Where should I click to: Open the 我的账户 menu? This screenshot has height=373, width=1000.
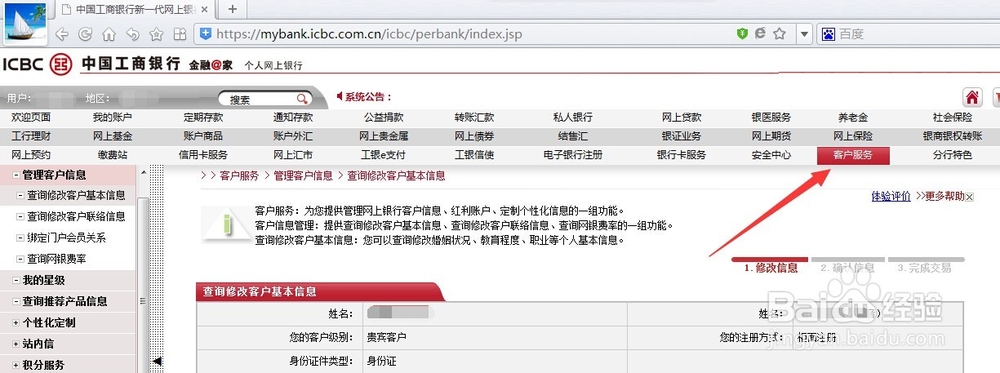point(112,117)
